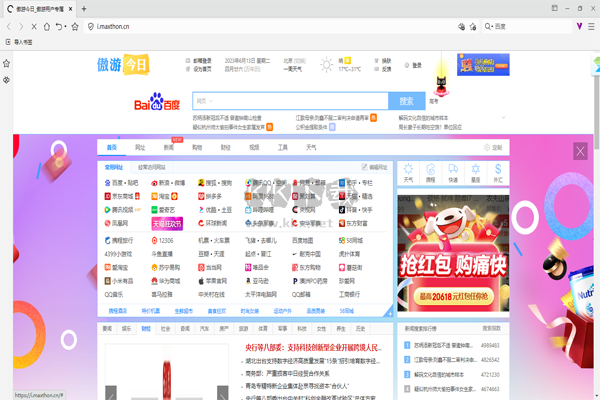Screen dimensions: 600x400
Task: Open the undo history dropdown arrow
Action: [65, 26]
